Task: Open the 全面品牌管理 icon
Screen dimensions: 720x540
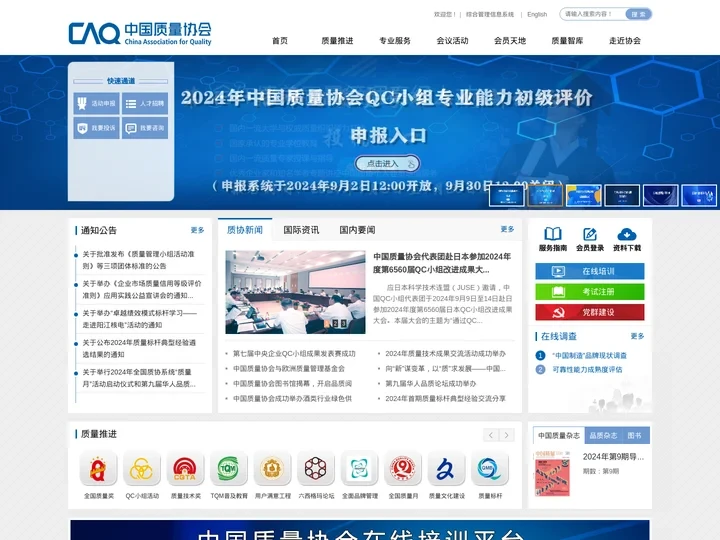Action: (x=360, y=469)
